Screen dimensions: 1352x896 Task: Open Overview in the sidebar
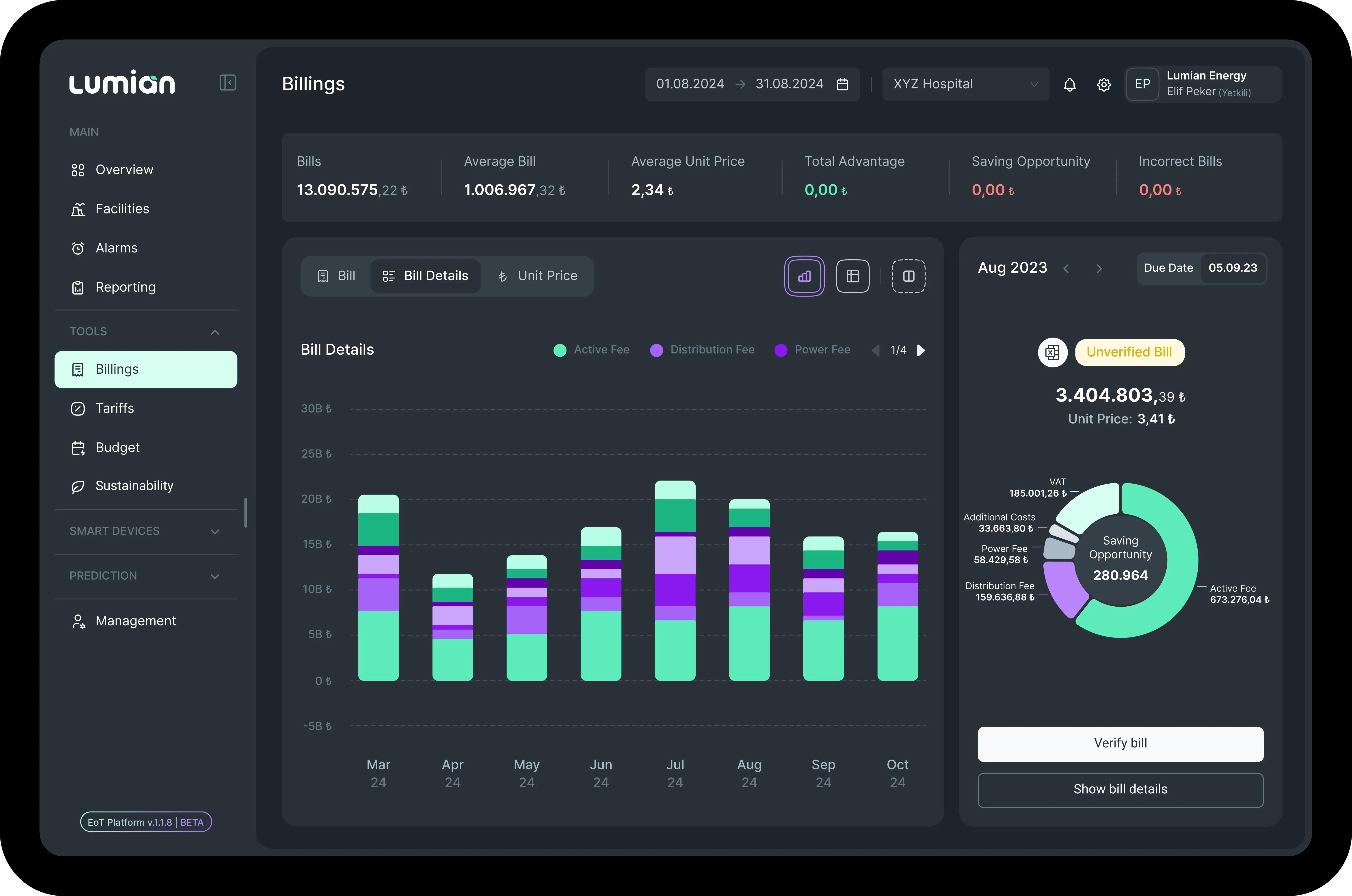[146, 170]
